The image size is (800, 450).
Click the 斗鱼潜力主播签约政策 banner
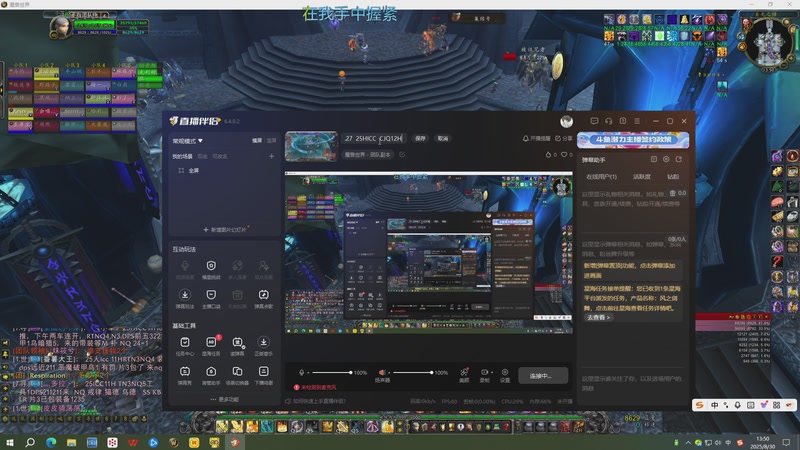coord(633,140)
